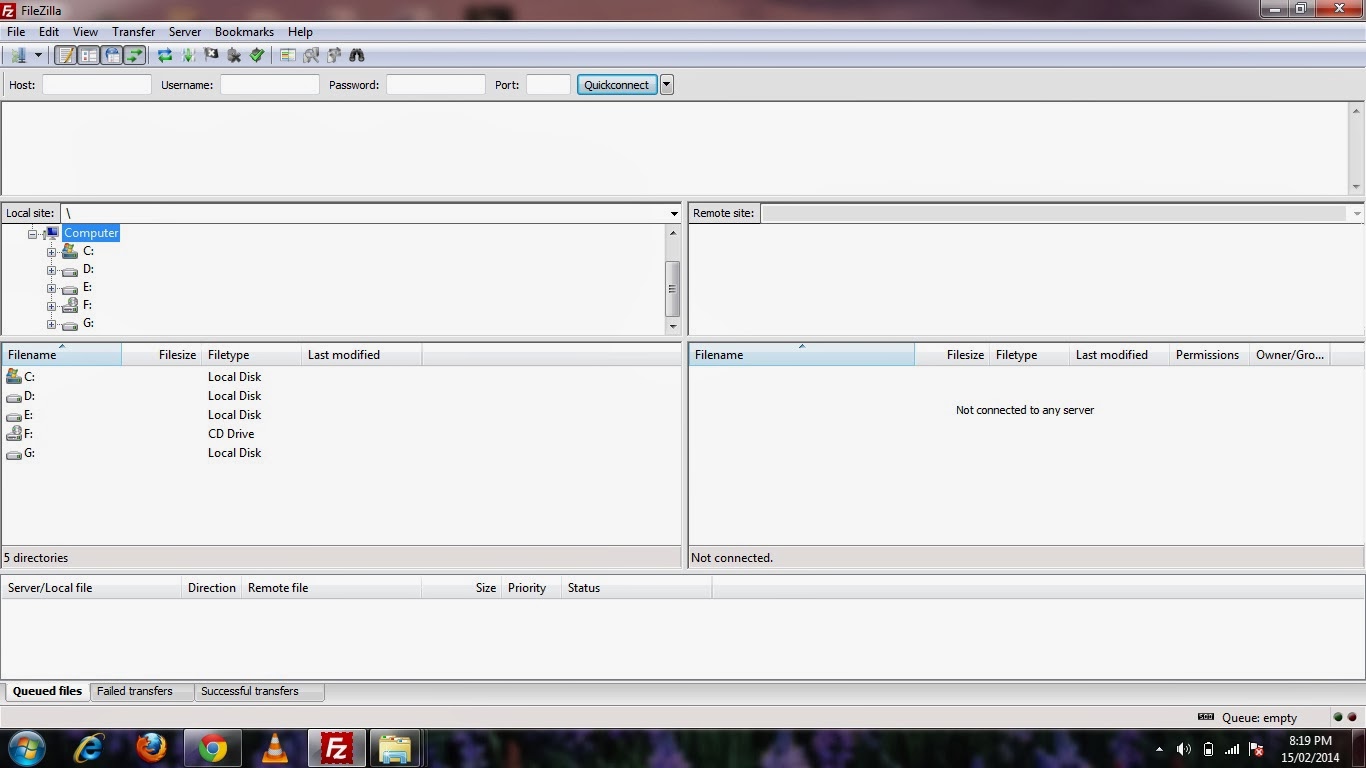Select the G: Local Disk row icon
The image size is (1366, 768).
point(14,453)
